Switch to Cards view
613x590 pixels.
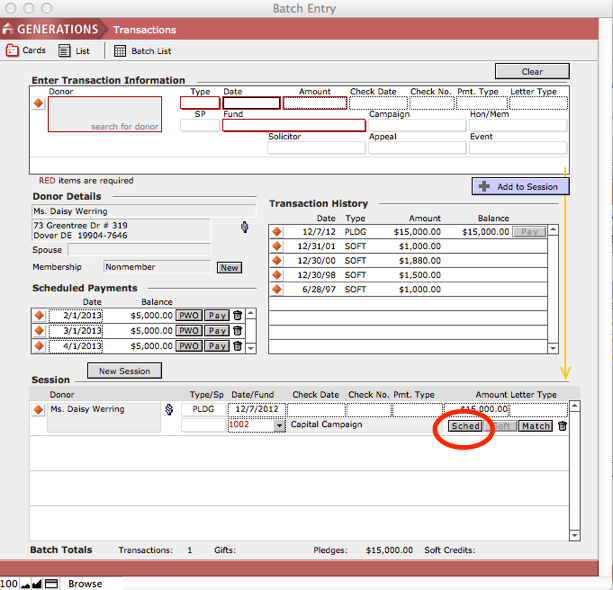26,51
